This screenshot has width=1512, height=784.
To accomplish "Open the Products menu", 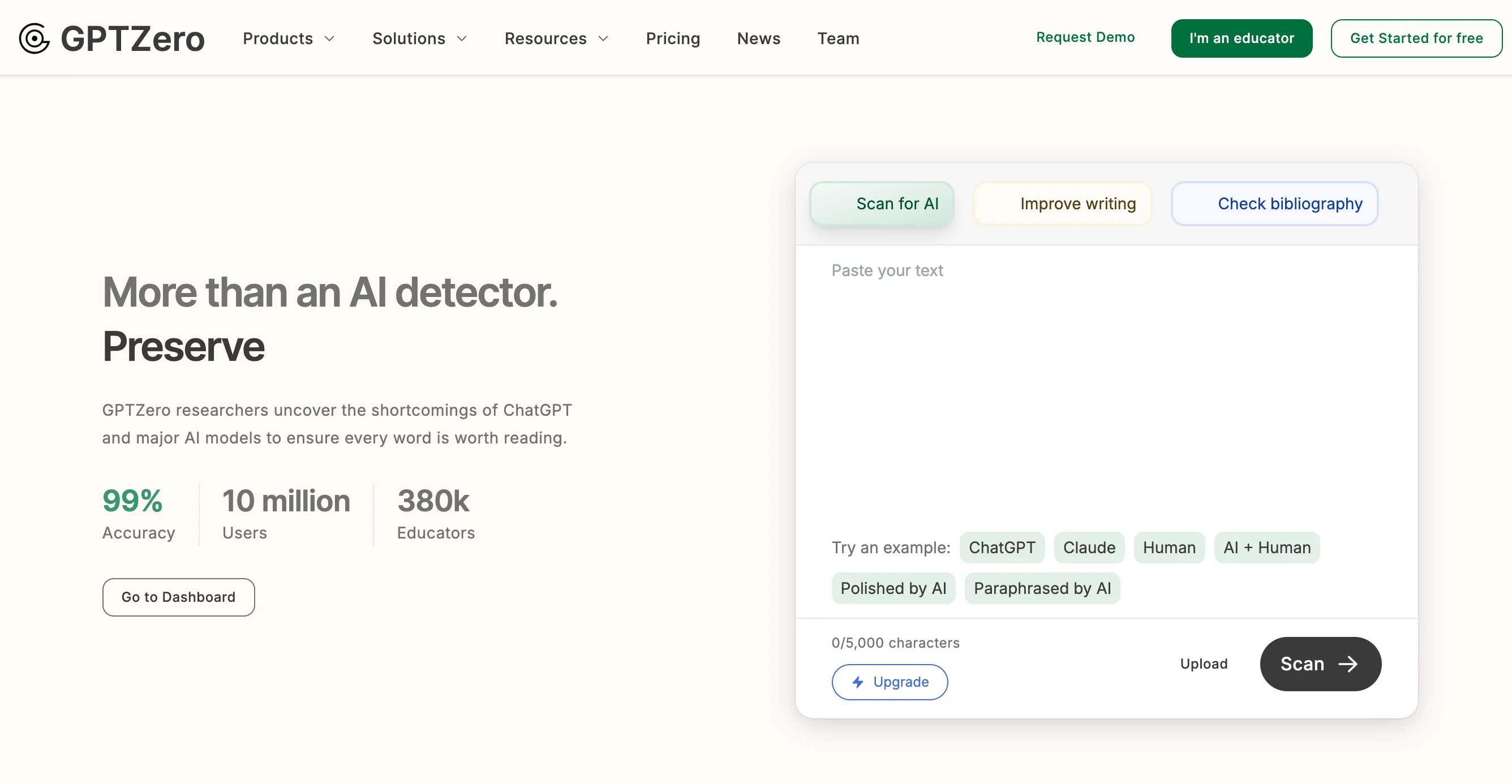I will [x=289, y=38].
